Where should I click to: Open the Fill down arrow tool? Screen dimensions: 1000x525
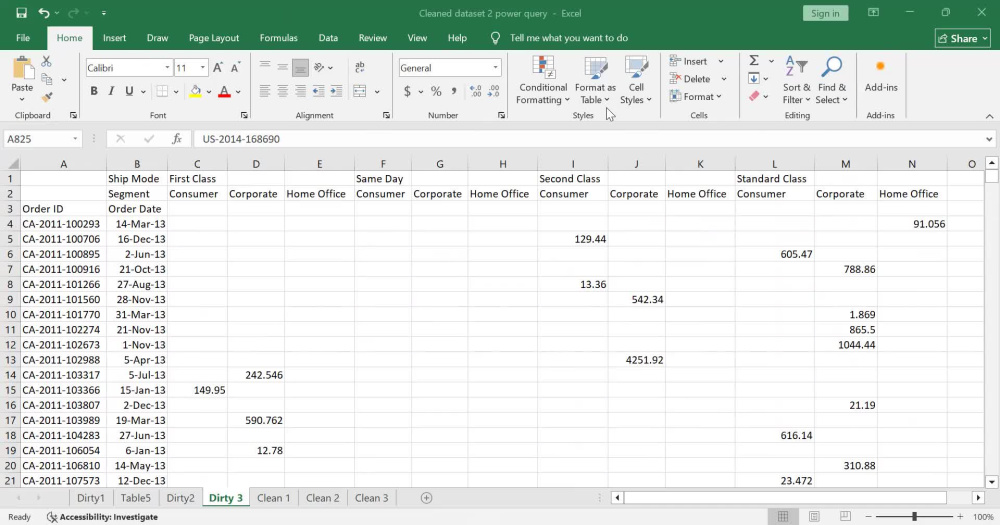(754, 78)
